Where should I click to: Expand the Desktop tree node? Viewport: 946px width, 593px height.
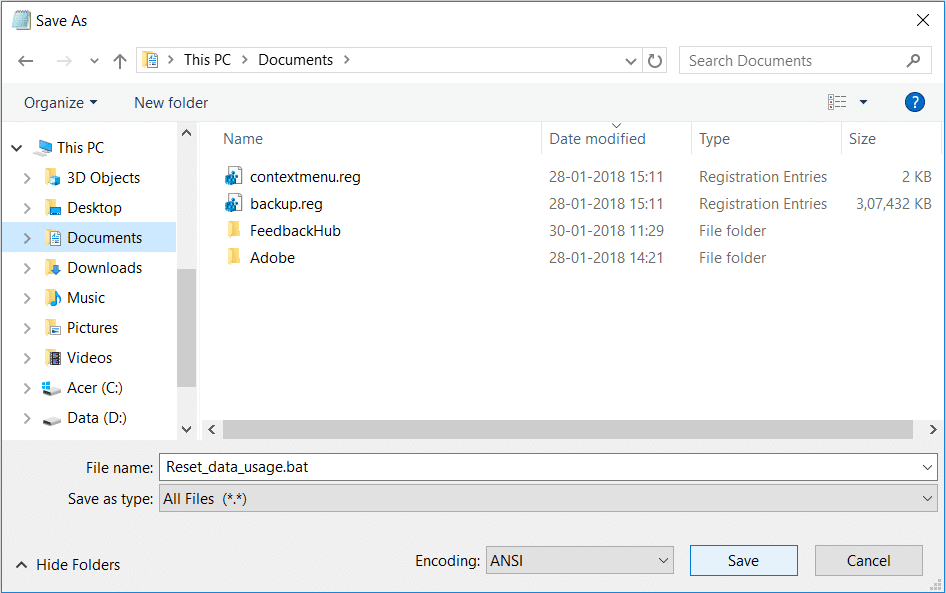[27, 208]
